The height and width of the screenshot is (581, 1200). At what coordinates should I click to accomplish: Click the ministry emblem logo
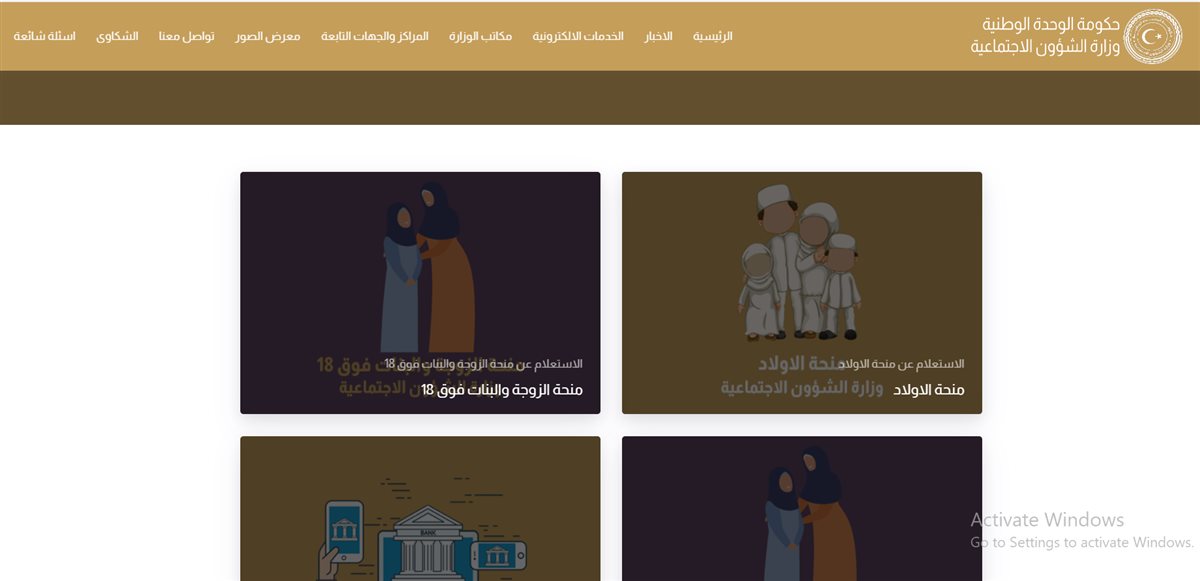[x=1152, y=37]
